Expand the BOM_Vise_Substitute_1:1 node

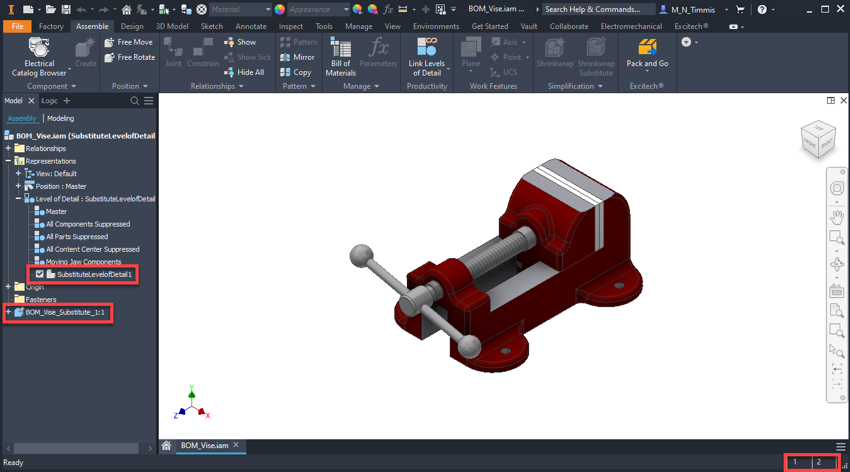coord(8,312)
